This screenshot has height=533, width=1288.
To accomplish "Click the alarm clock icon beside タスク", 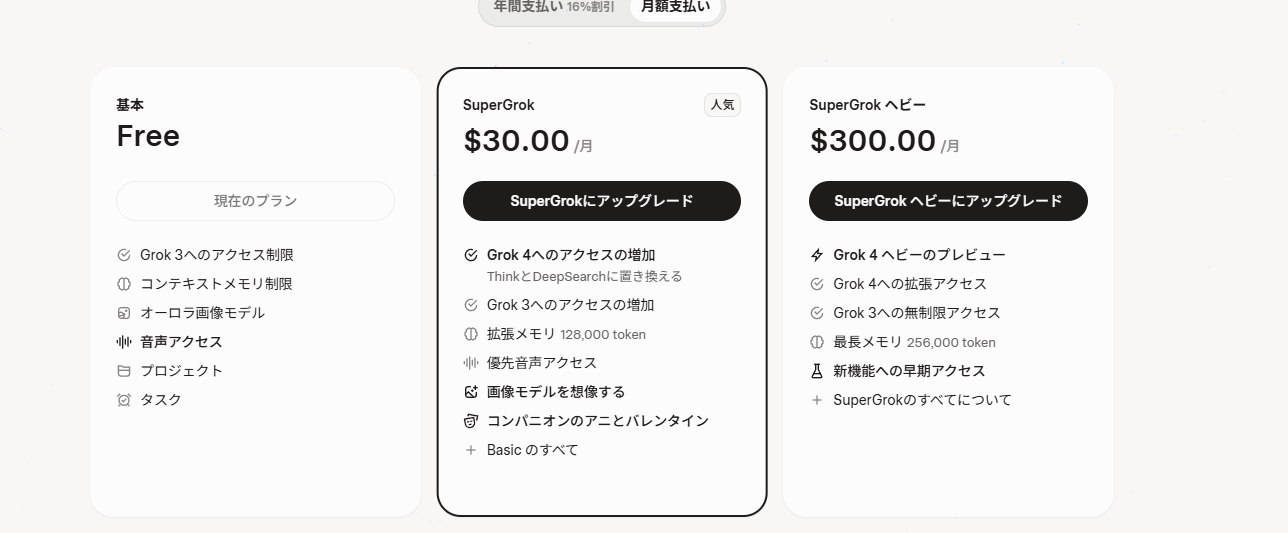I will (x=124, y=400).
